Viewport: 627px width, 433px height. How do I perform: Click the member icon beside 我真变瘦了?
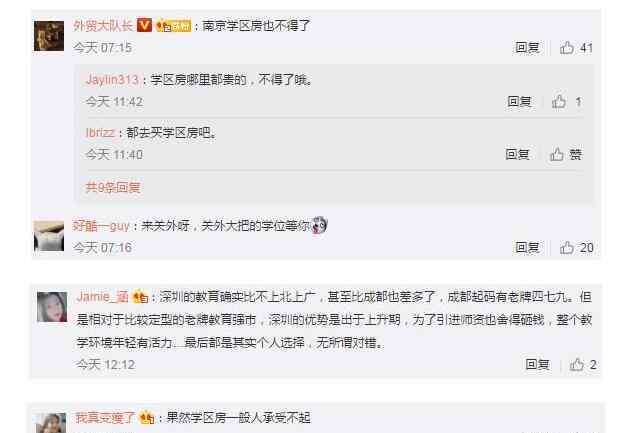pyautogui.click(x=146, y=418)
